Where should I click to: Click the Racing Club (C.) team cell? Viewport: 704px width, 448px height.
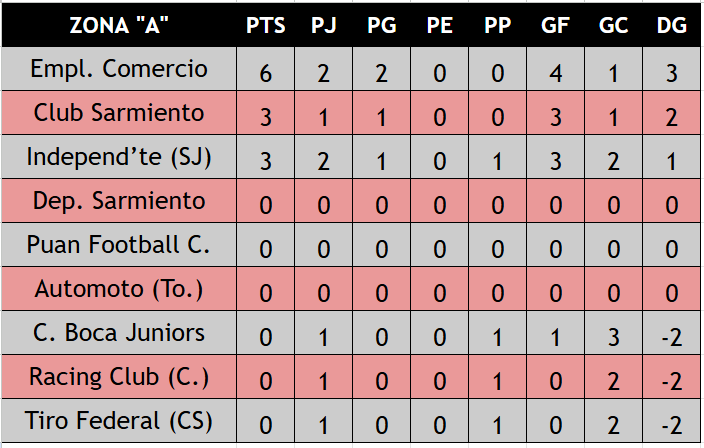(x=119, y=377)
